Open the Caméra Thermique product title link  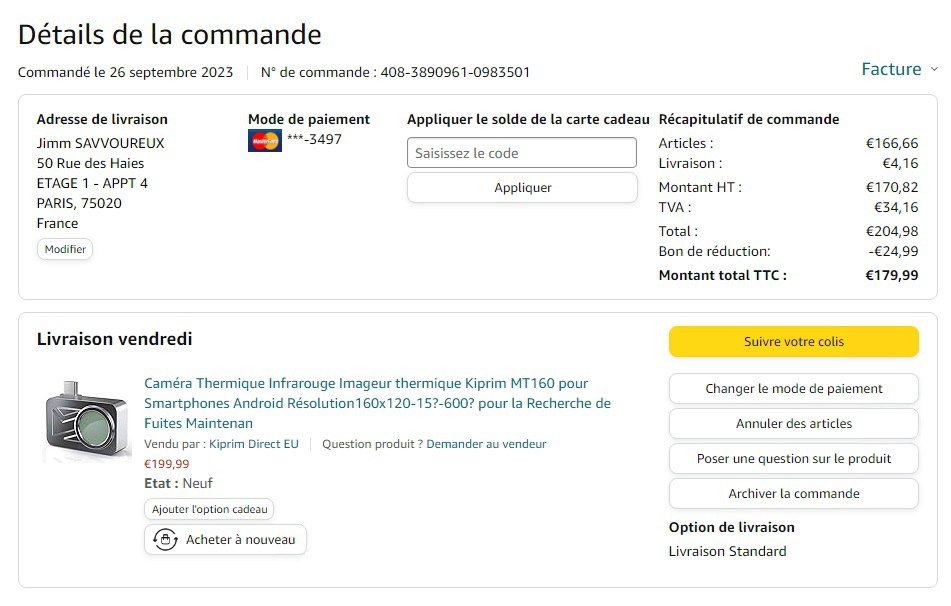(377, 403)
